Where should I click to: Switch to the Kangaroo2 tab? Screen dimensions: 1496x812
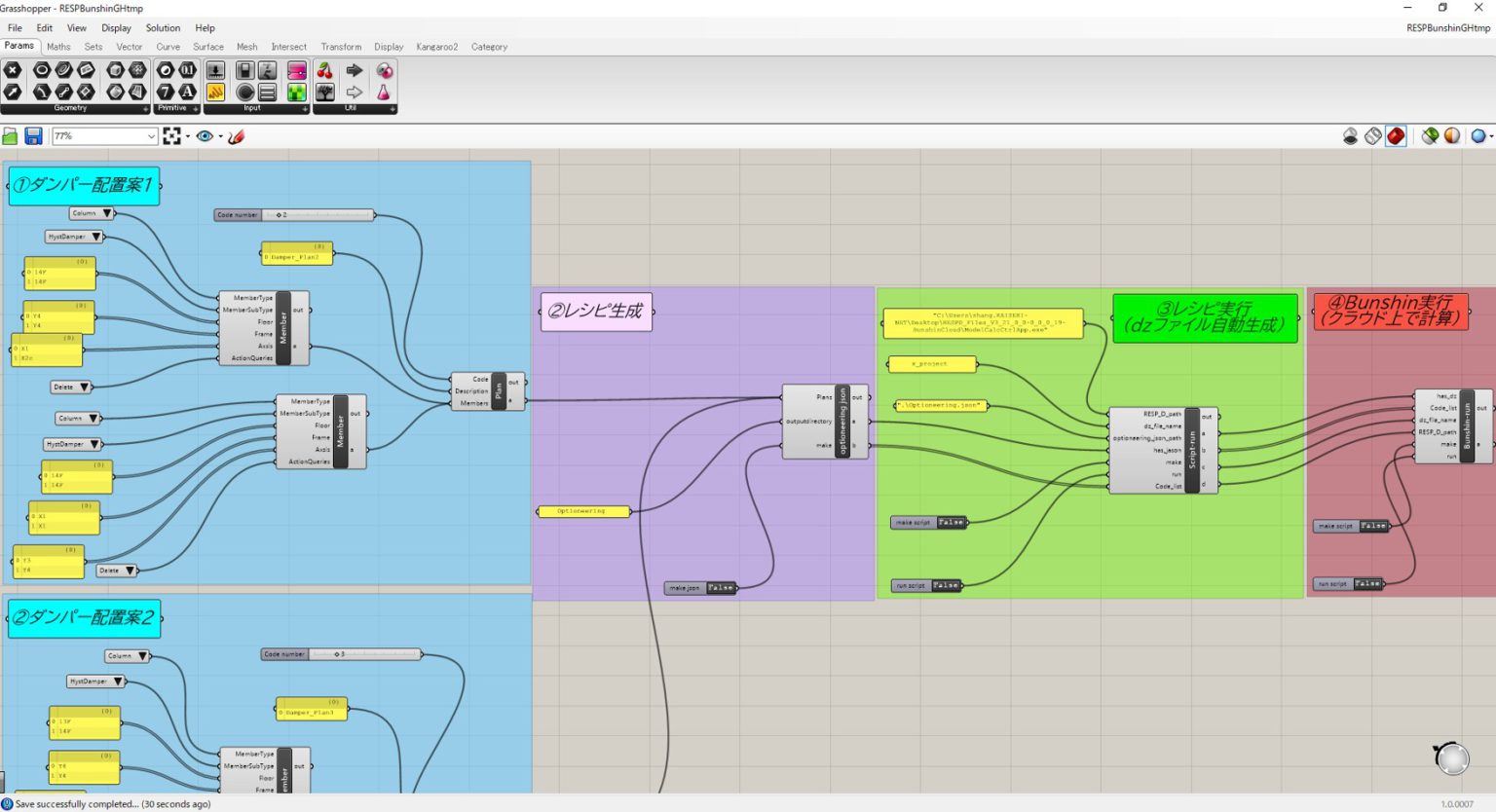(x=436, y=47)
